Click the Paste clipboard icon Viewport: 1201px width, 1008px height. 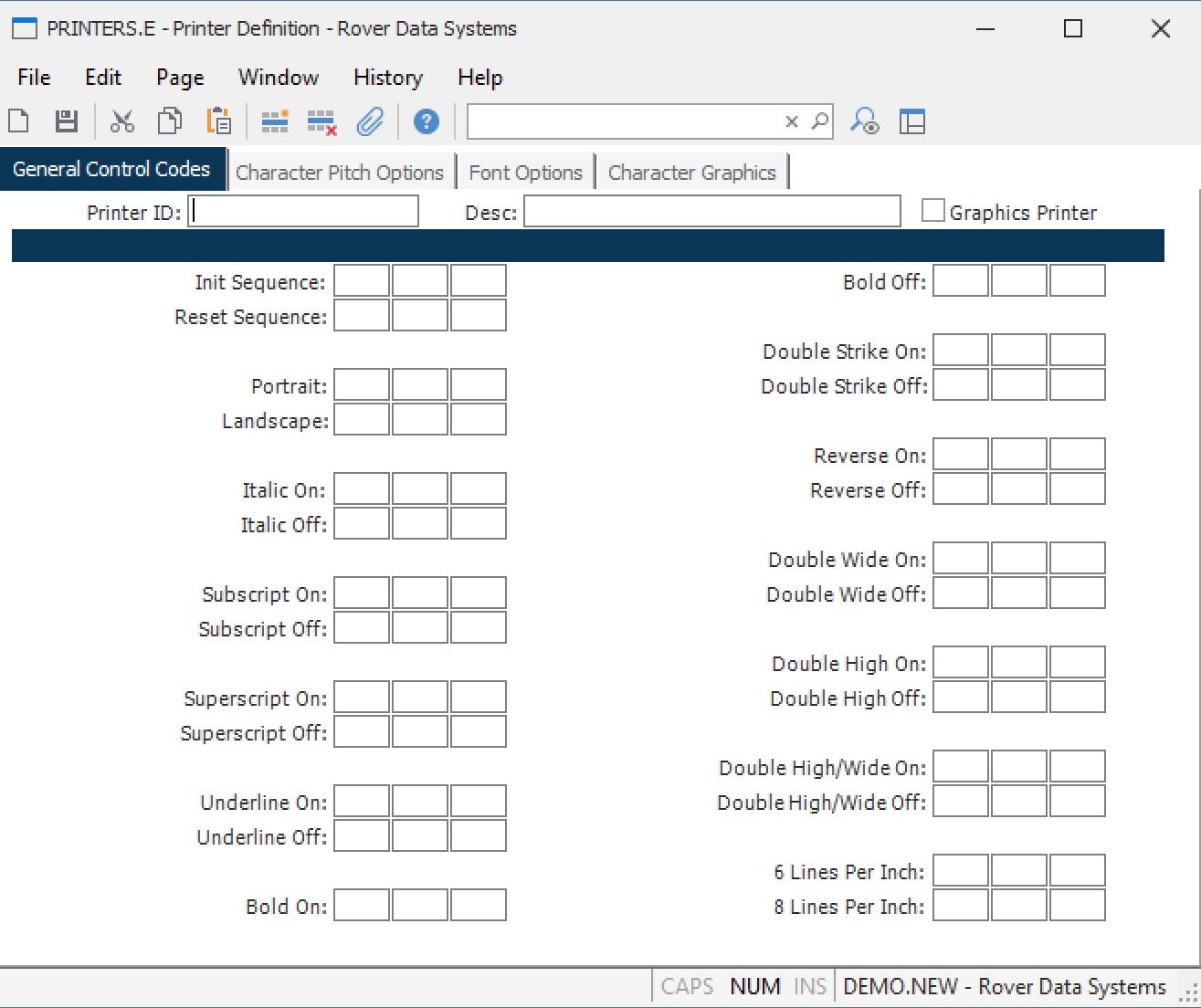click(218, 121)
